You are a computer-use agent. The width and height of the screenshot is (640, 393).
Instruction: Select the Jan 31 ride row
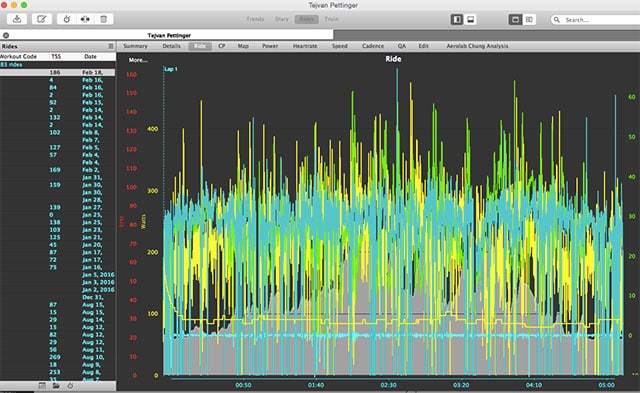pyautogui.click(x=58, y=177)
